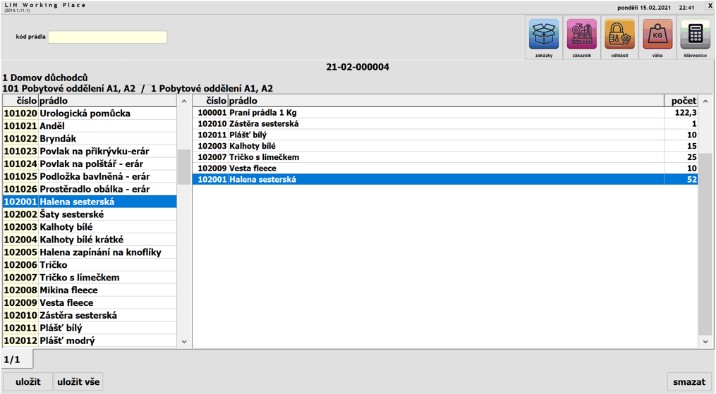The height and width of the screenshot is (394, 716).
Task: Click the uložit button
Action: tap(28, 382)
